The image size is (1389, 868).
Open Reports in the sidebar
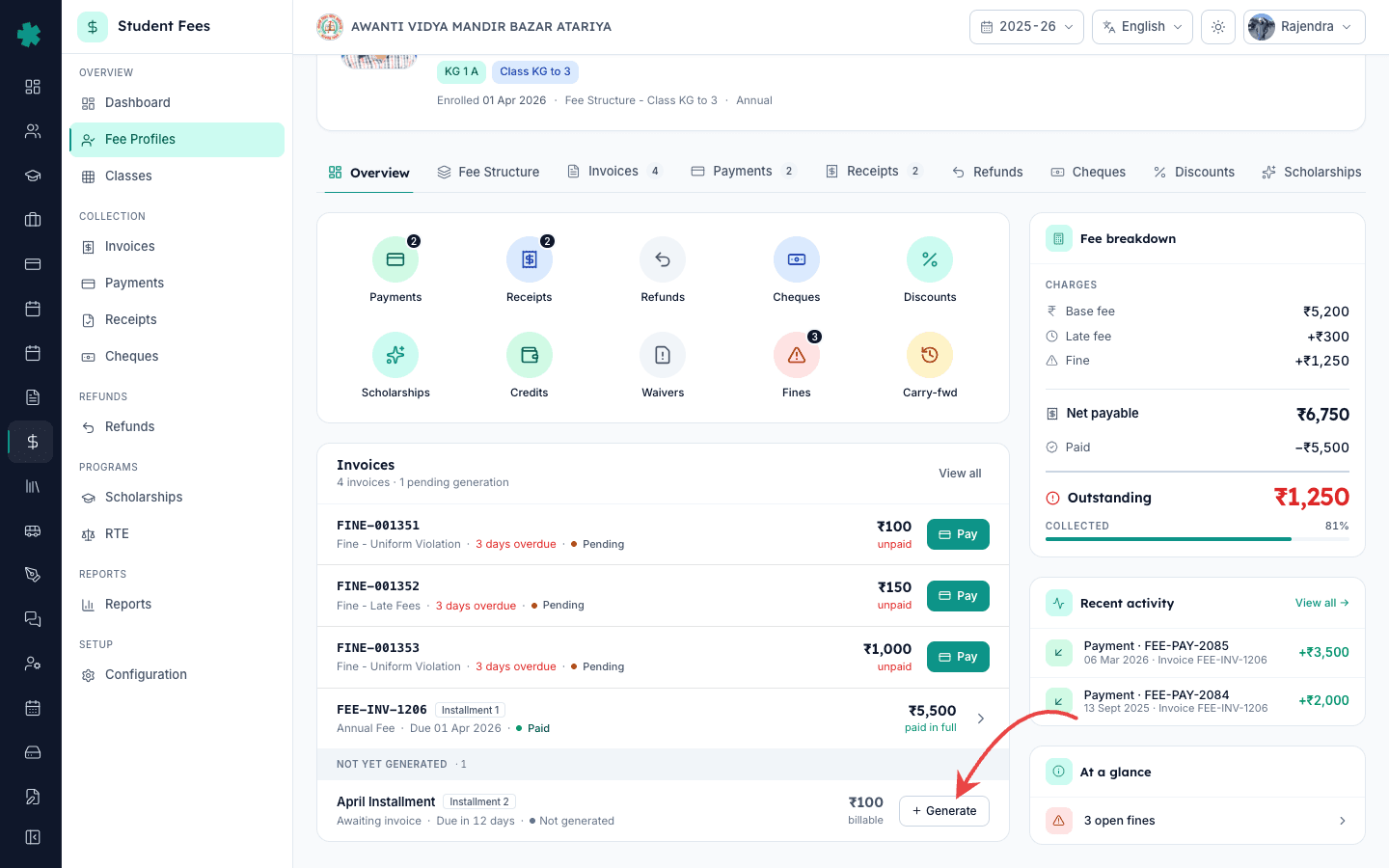(x=177, y=605)
